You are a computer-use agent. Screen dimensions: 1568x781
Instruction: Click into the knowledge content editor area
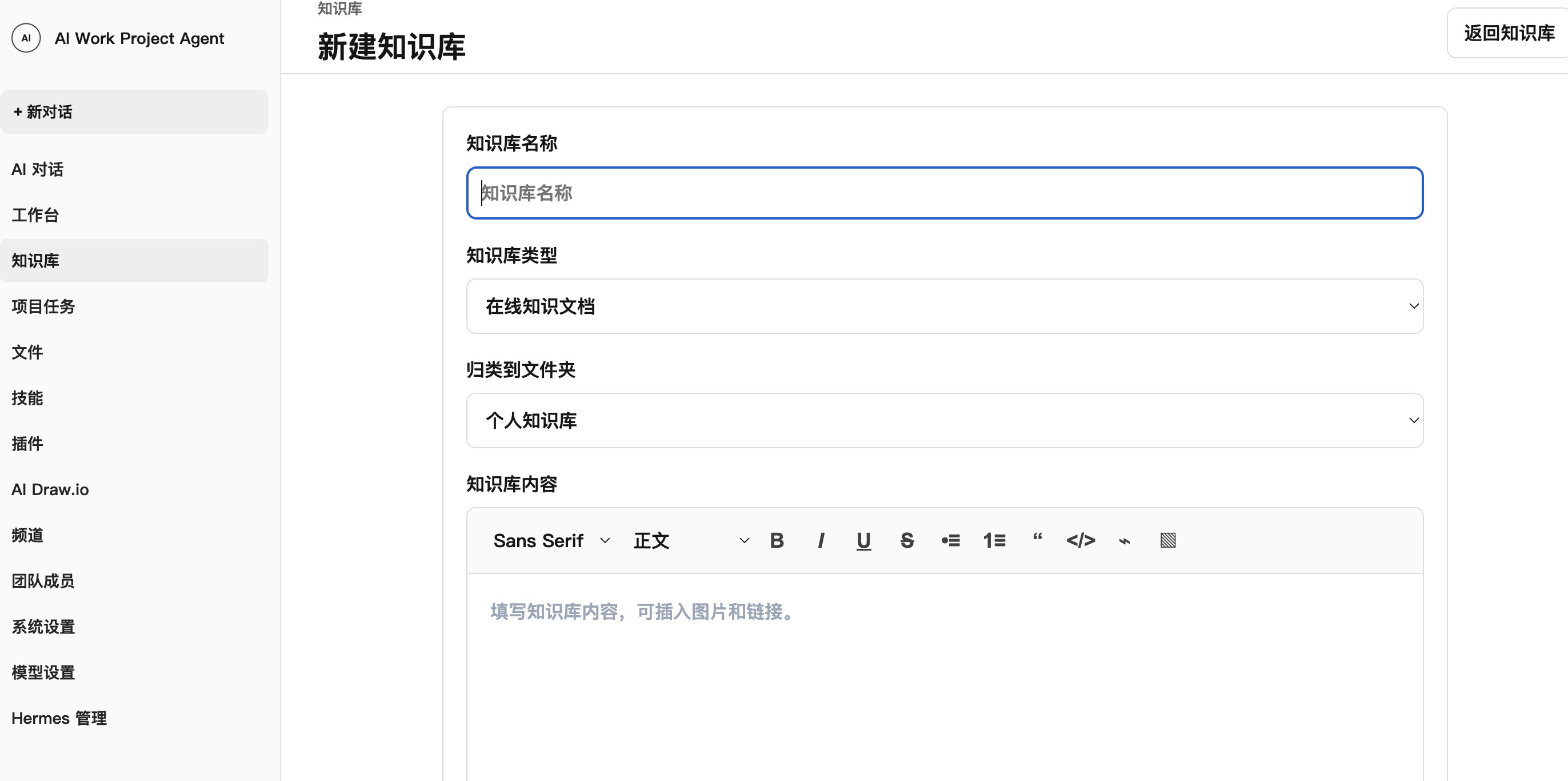click(944, 676)
